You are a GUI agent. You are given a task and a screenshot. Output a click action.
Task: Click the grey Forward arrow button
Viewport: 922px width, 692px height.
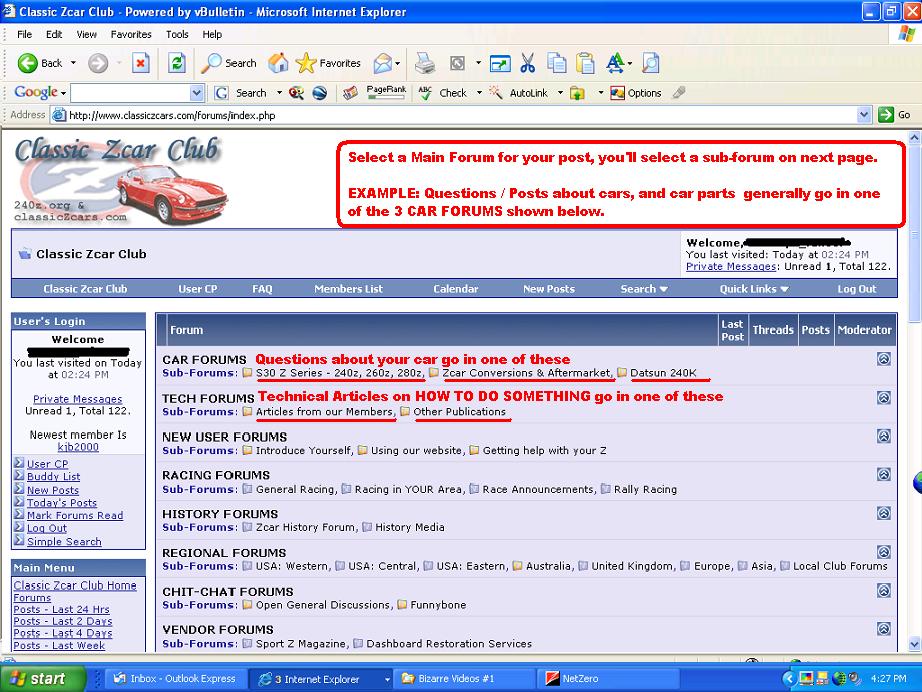tap(98, 63)
